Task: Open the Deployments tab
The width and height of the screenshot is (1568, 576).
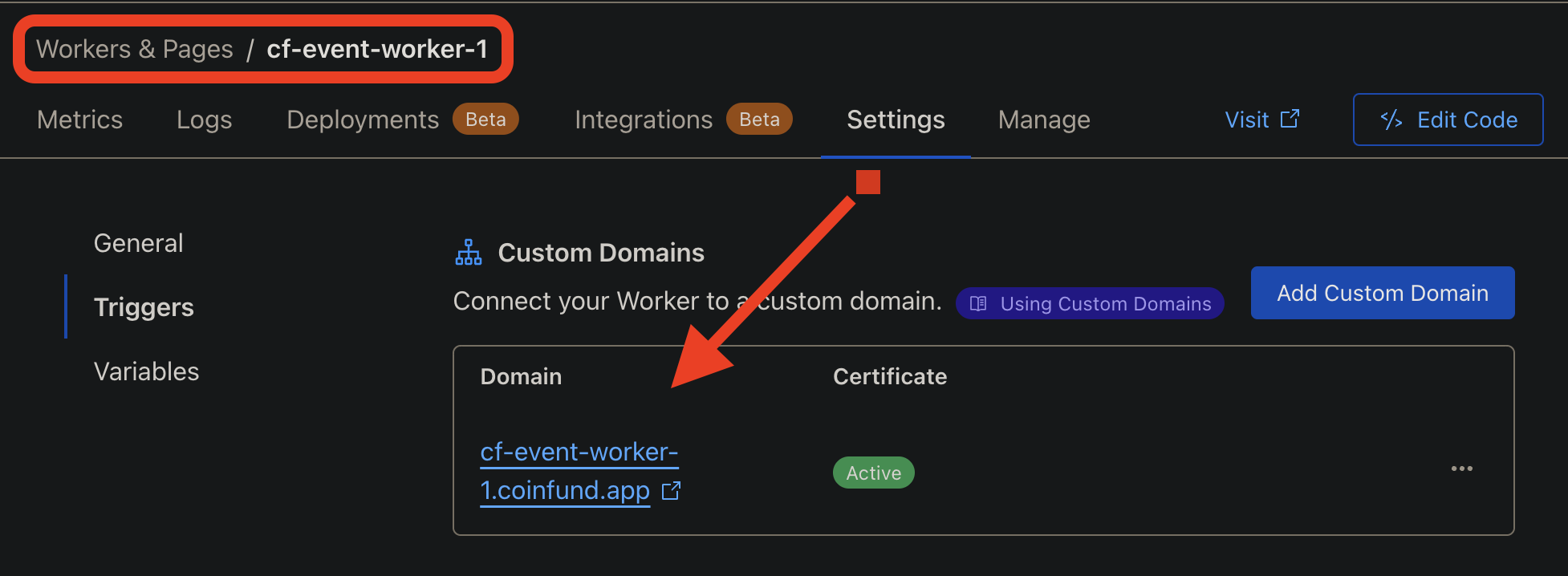Action: 363,120
